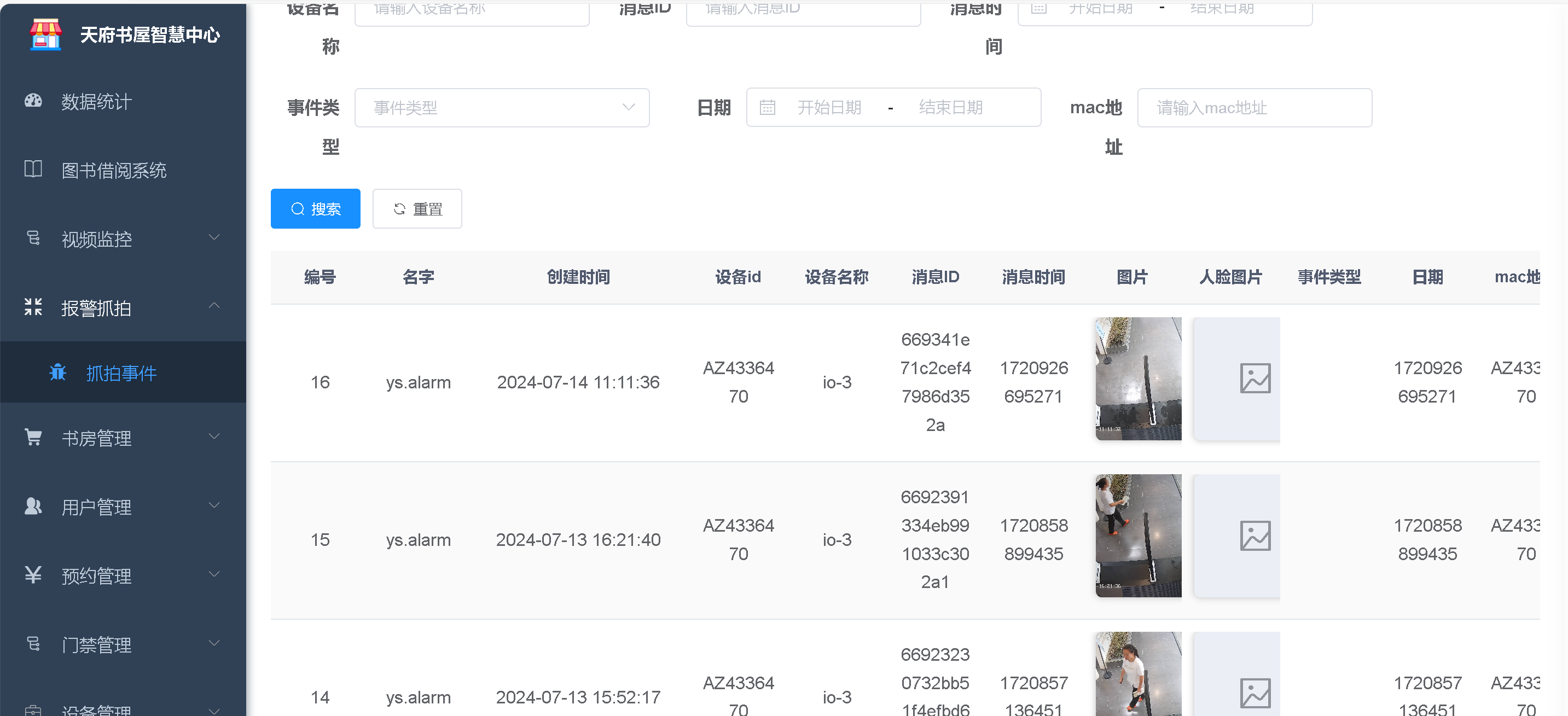Click the magnifier icon on the 搜索 button

tap(298, 208)
